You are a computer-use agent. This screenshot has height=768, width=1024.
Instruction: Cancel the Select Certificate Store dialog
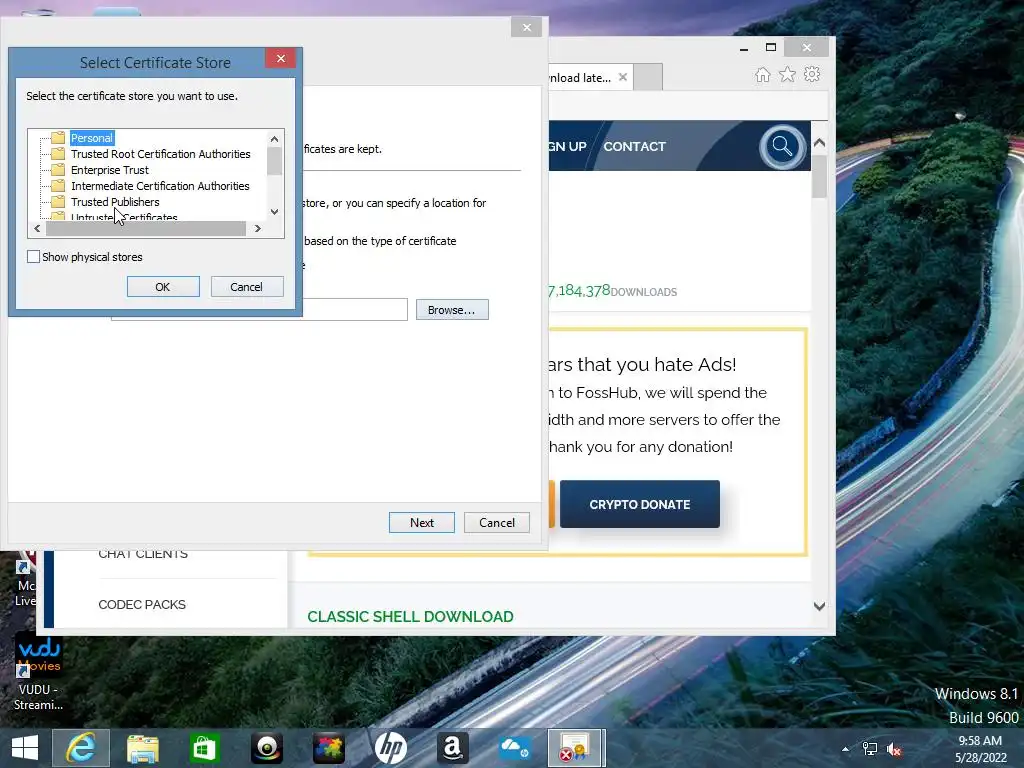click(x=246, y=287)
